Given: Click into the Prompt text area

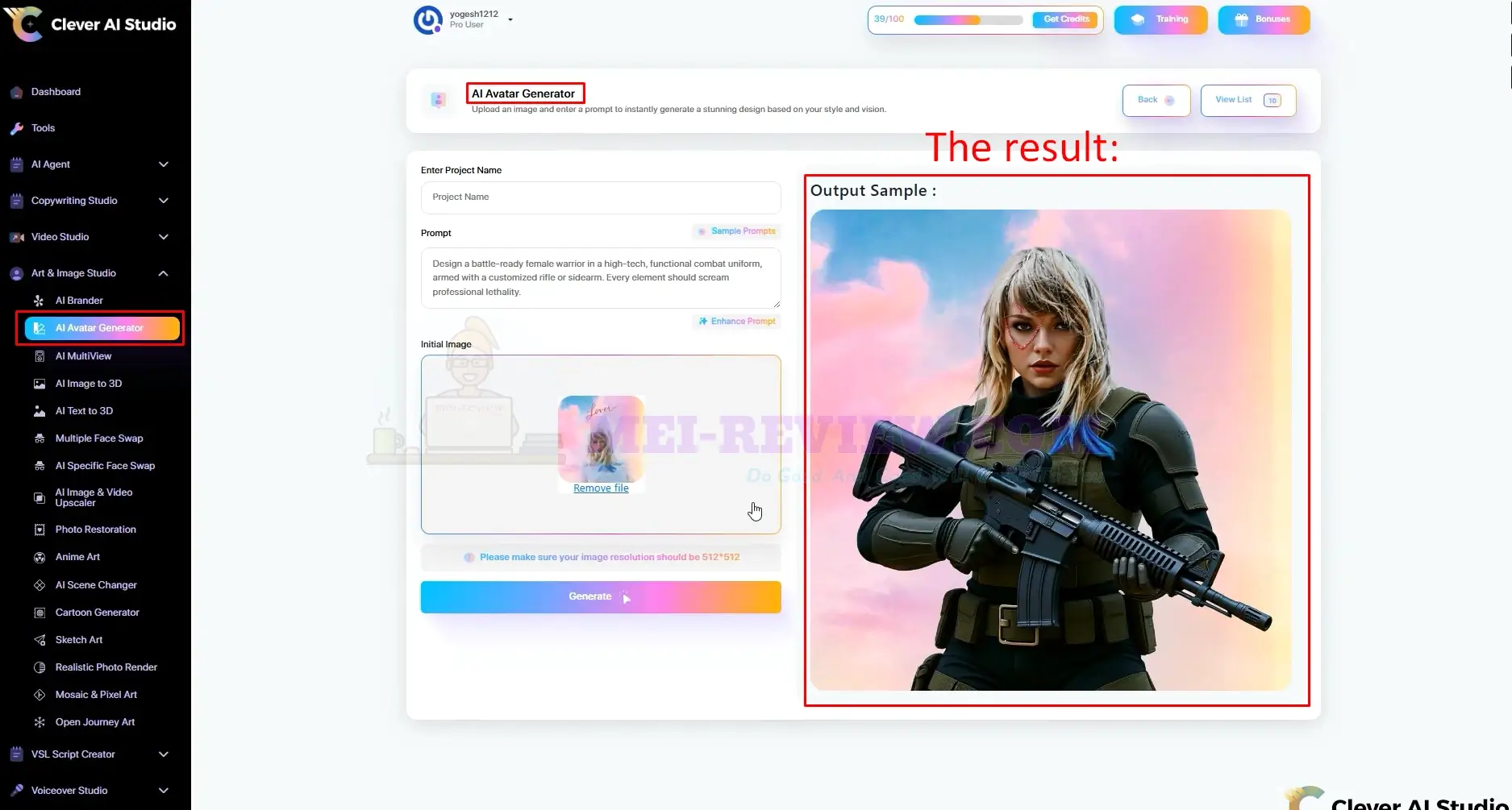Looking at the screenshot, I should tap(601, 278).
